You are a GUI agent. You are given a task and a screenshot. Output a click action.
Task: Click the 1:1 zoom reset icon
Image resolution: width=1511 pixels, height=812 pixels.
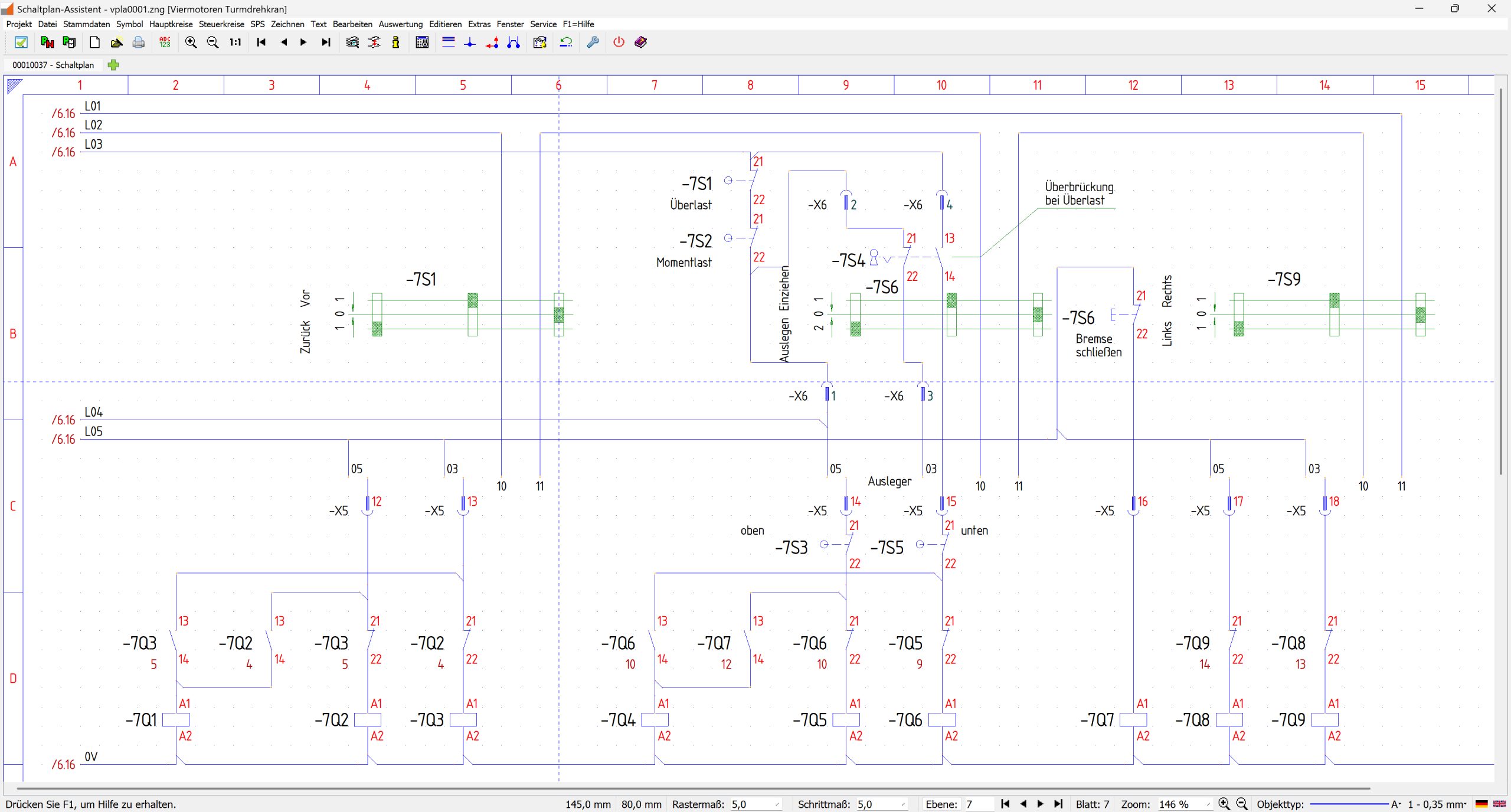(235, 42)
